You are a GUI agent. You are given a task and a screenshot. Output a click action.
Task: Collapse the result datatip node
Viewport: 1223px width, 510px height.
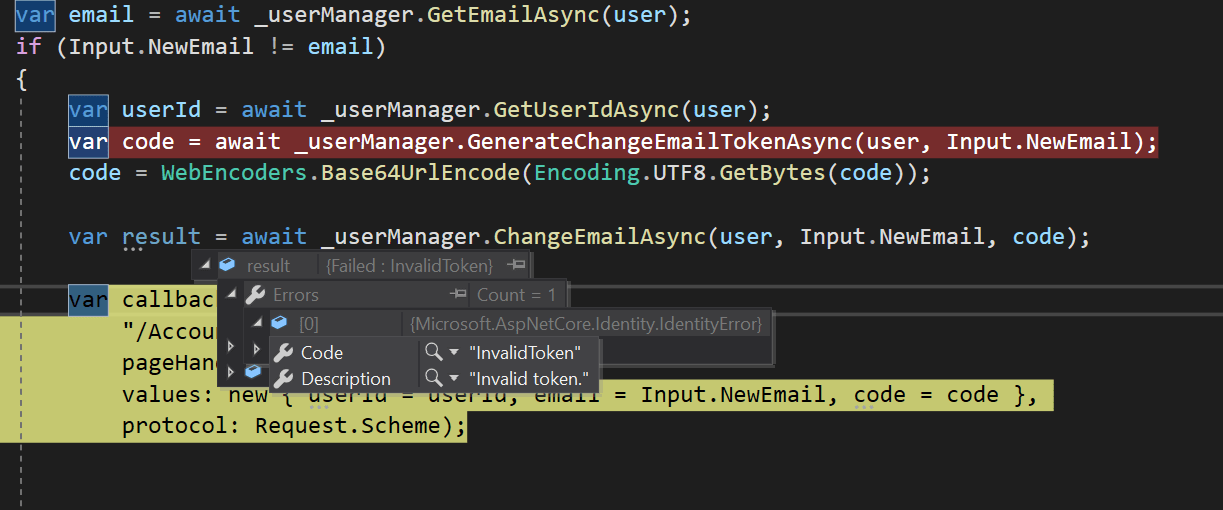coord(205,265)
